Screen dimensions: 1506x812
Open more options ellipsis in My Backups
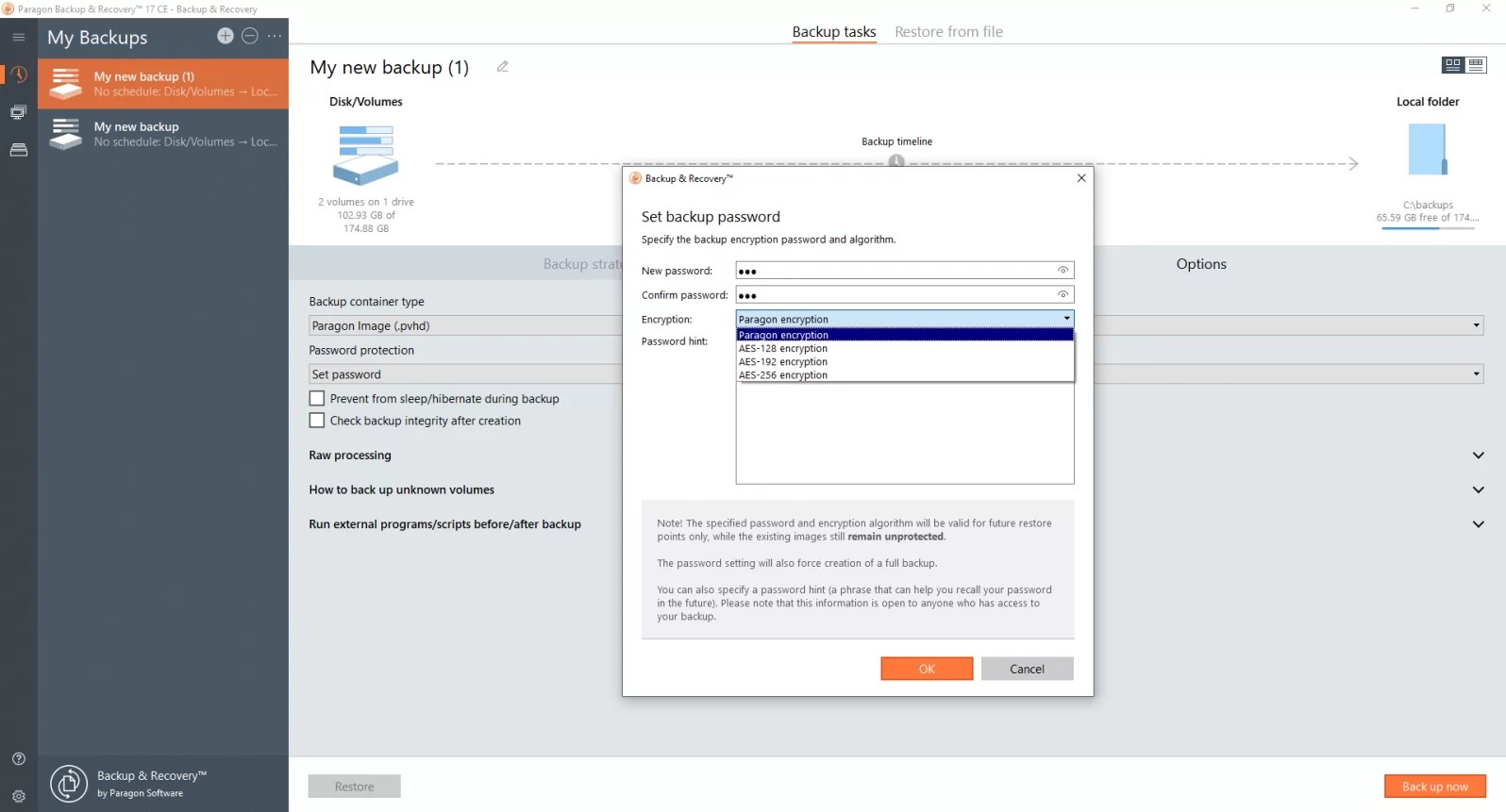click(275, 36)
